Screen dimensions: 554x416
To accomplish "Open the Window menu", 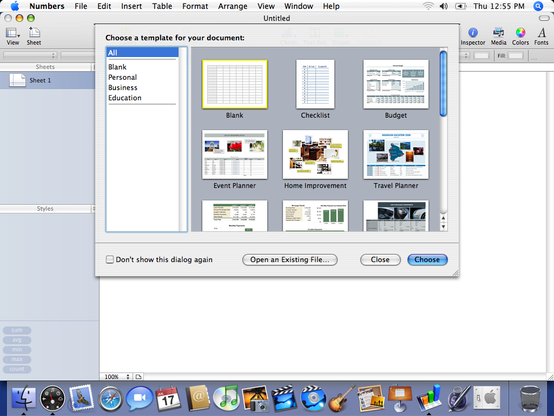I will pos(298,6).
